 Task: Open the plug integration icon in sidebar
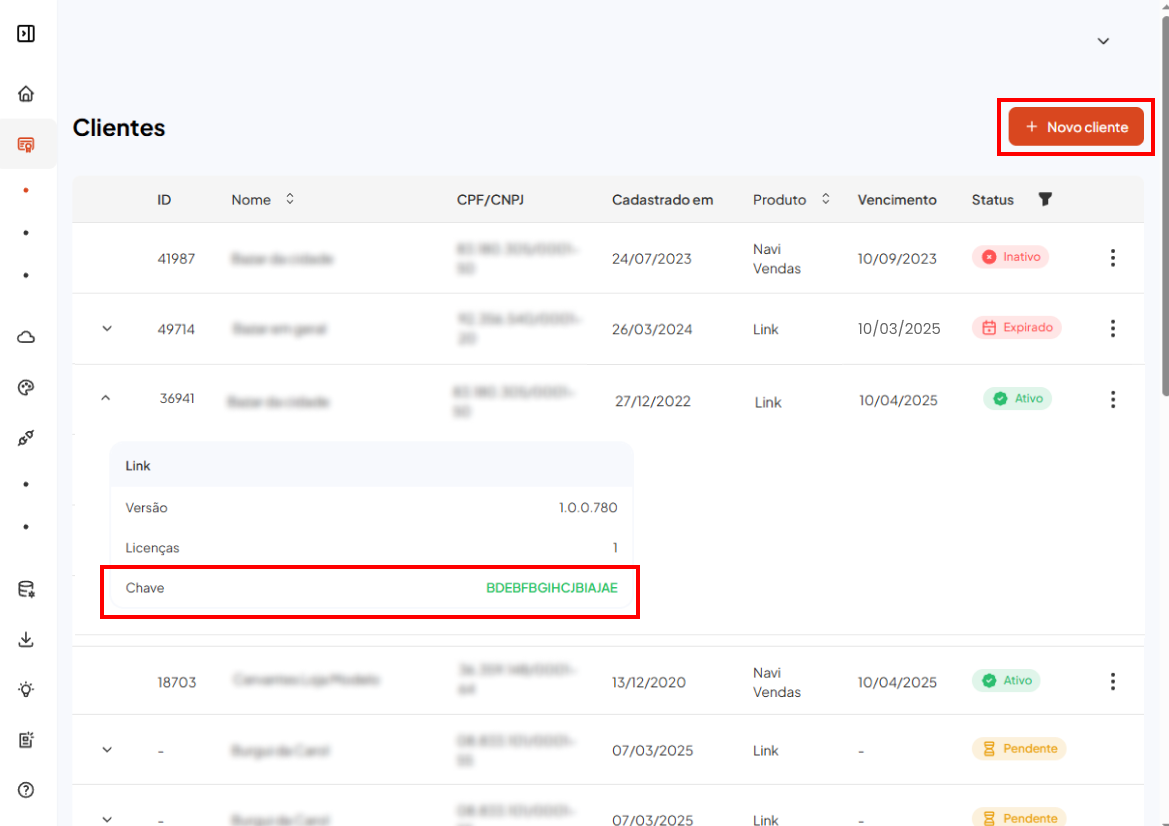(x=26, y=438)
